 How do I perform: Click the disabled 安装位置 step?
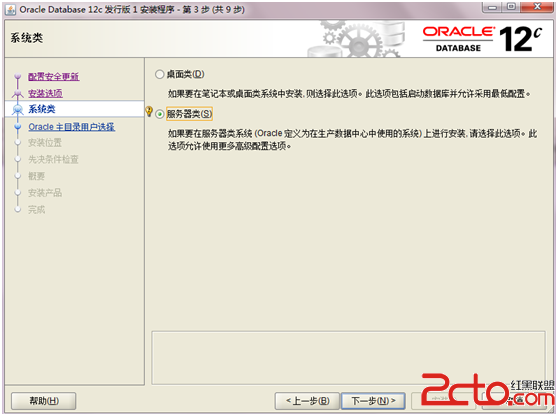click(x=45, y=143)
